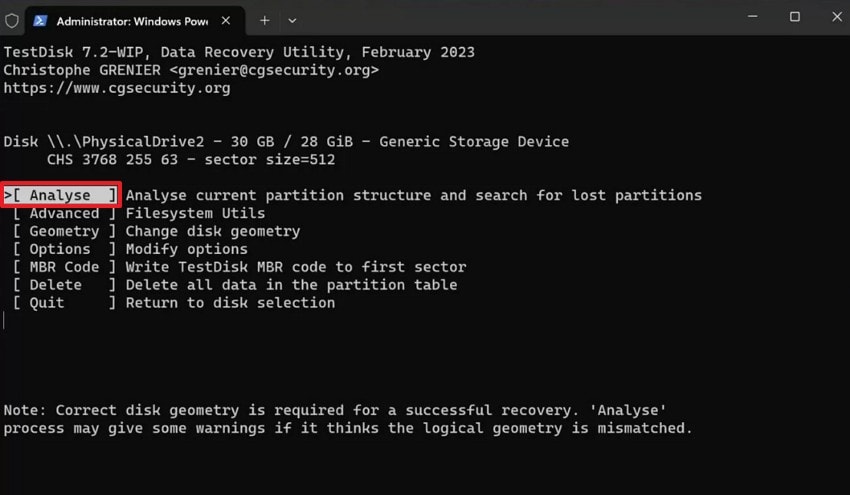Open the https://www.cgsecurity.org link
Image resolution: width=850 pixels, height=495 pixels.
tap(117, 88)
